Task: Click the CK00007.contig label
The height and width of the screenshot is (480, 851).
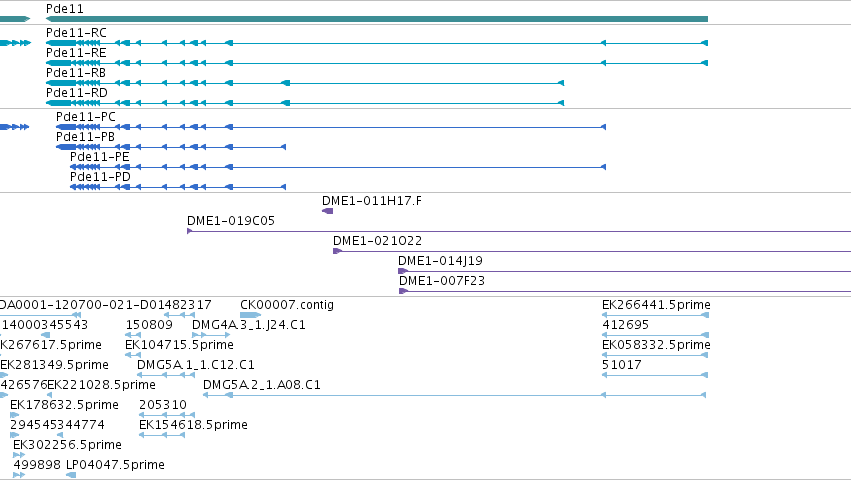Action: tap(287, 305)
